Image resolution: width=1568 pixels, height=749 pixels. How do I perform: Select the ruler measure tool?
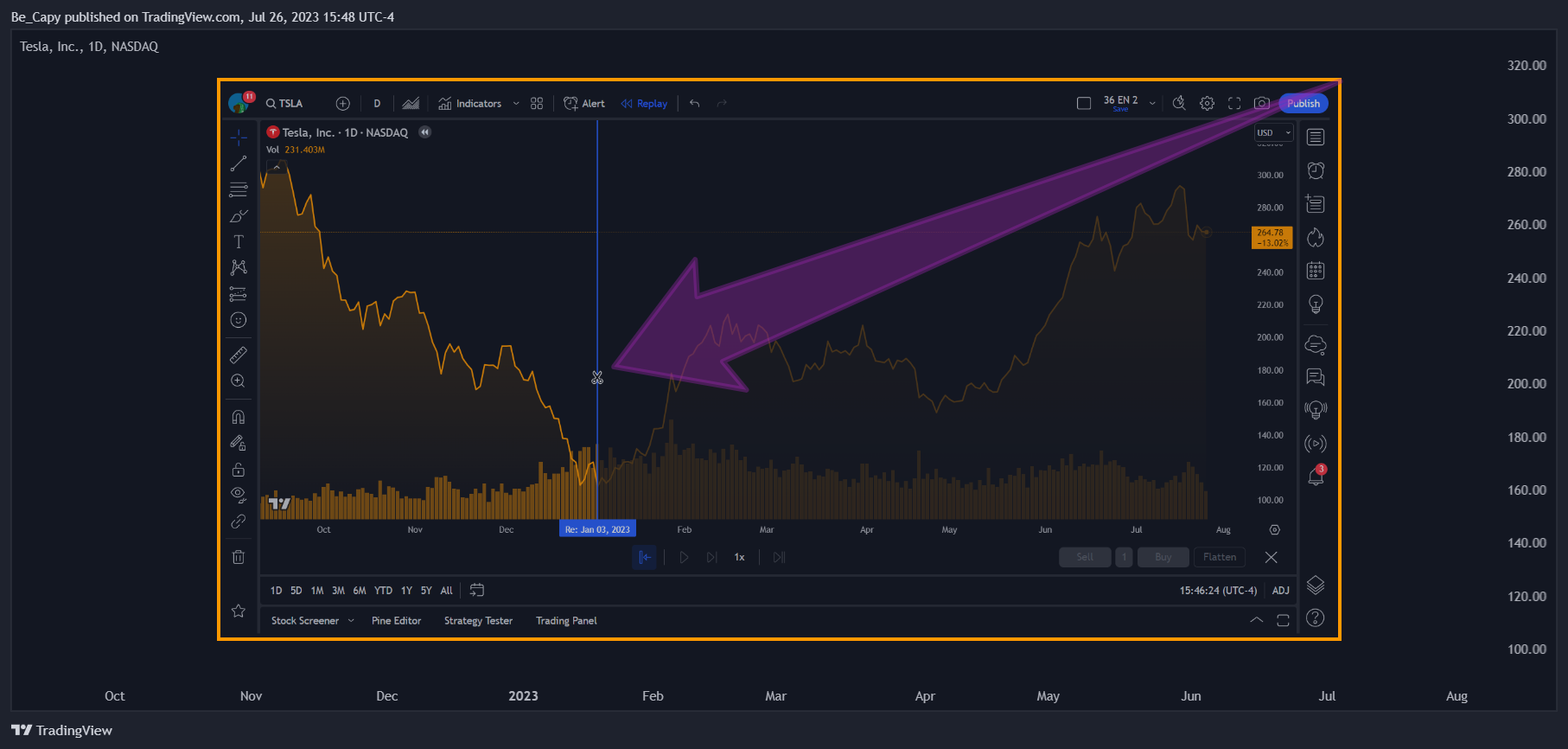tap(239, 355)
